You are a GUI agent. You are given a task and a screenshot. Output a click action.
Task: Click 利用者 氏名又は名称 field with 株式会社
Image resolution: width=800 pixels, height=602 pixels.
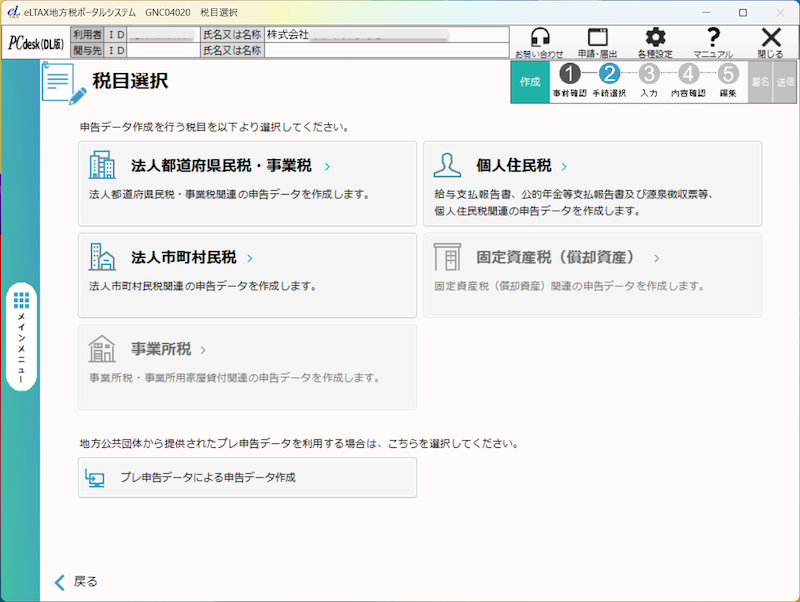tap(387, 35)
